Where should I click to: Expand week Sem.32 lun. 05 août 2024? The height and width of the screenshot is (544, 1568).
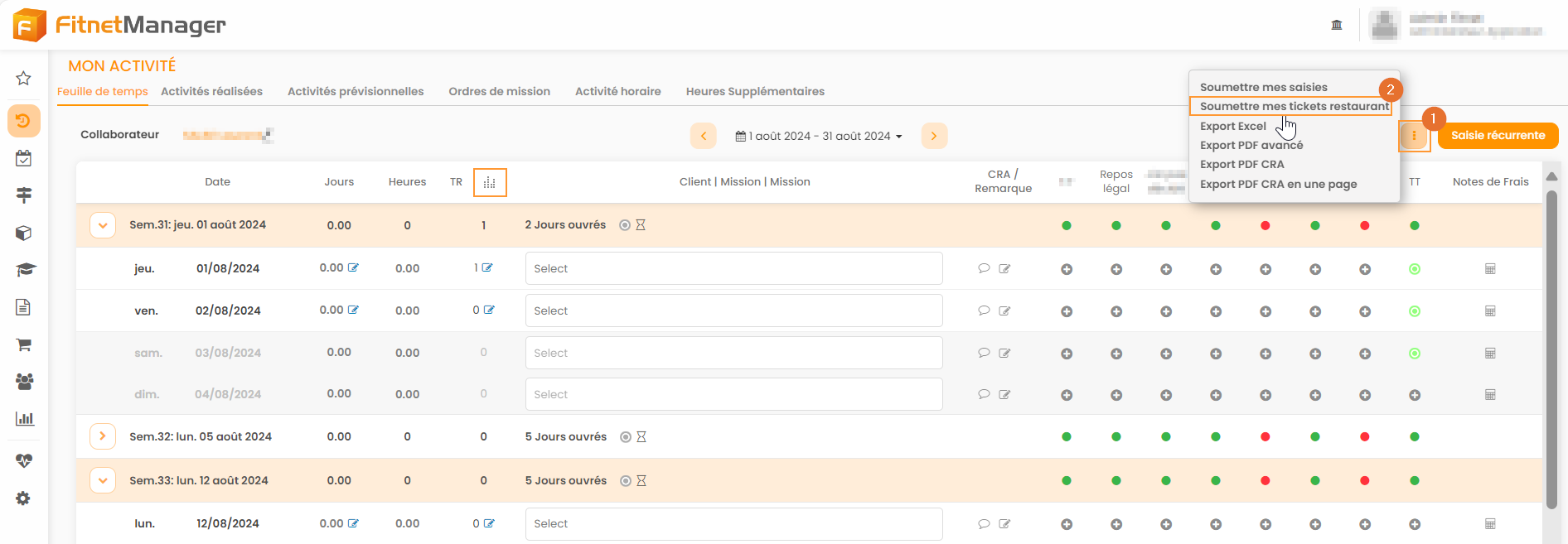[x=103, y=436]
